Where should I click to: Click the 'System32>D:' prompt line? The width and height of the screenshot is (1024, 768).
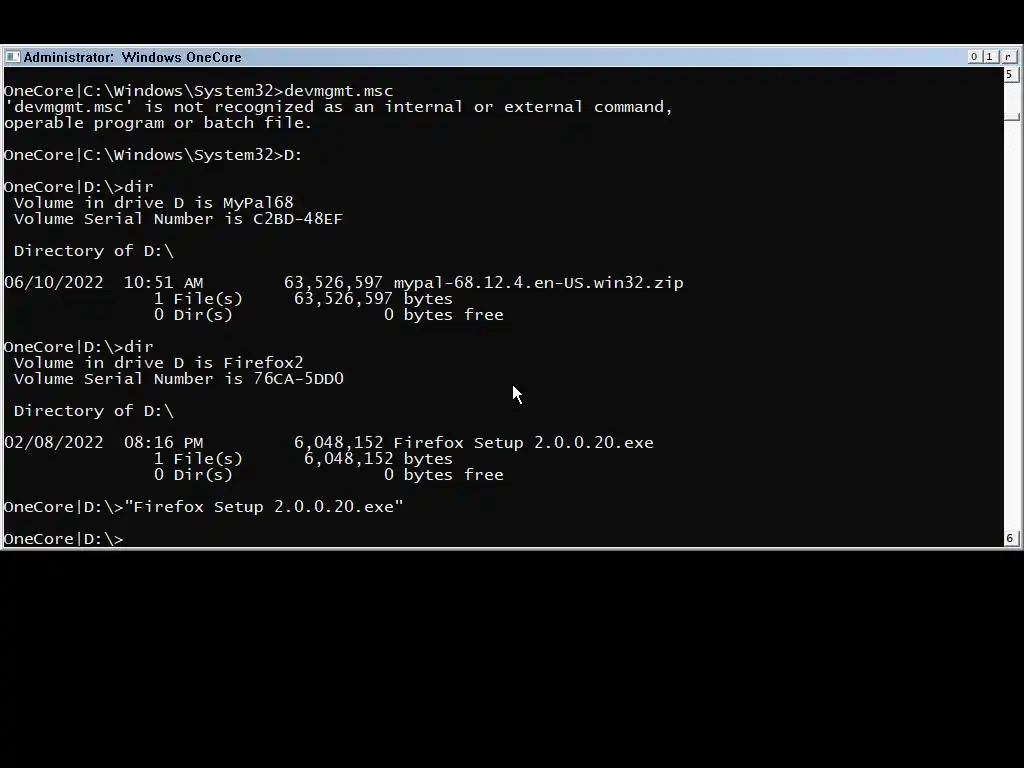(153, 155)
